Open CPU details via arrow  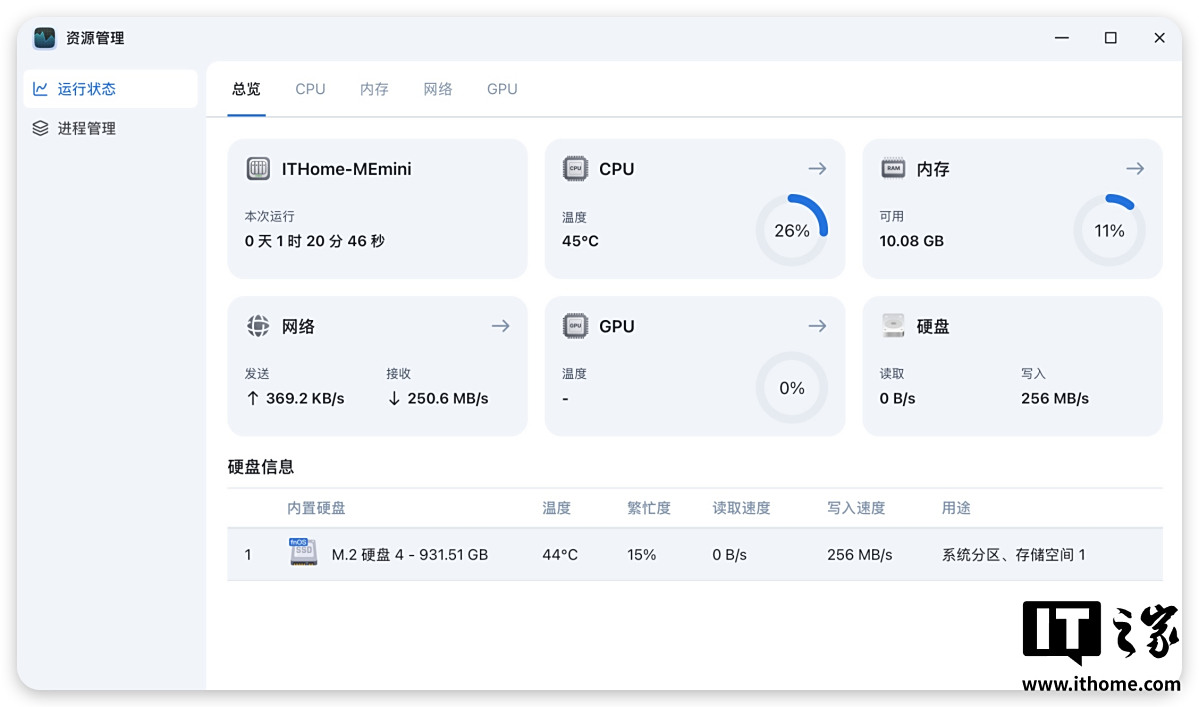817,169
